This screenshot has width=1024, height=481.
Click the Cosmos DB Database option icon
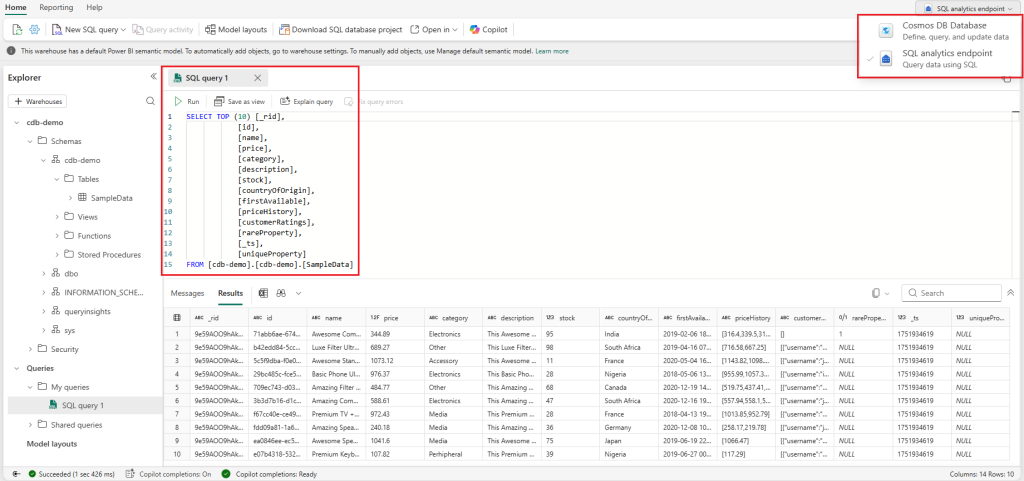point(886,30)
